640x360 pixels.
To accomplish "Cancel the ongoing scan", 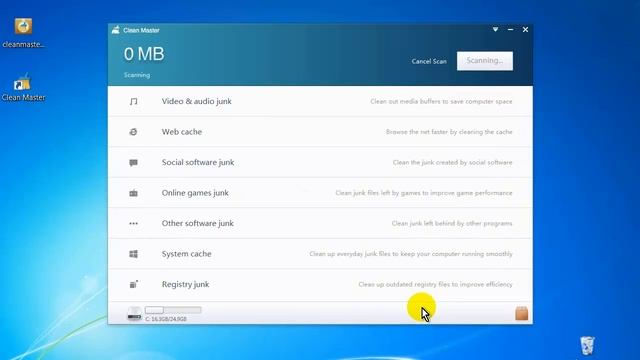I will click(x=429, y=61).
